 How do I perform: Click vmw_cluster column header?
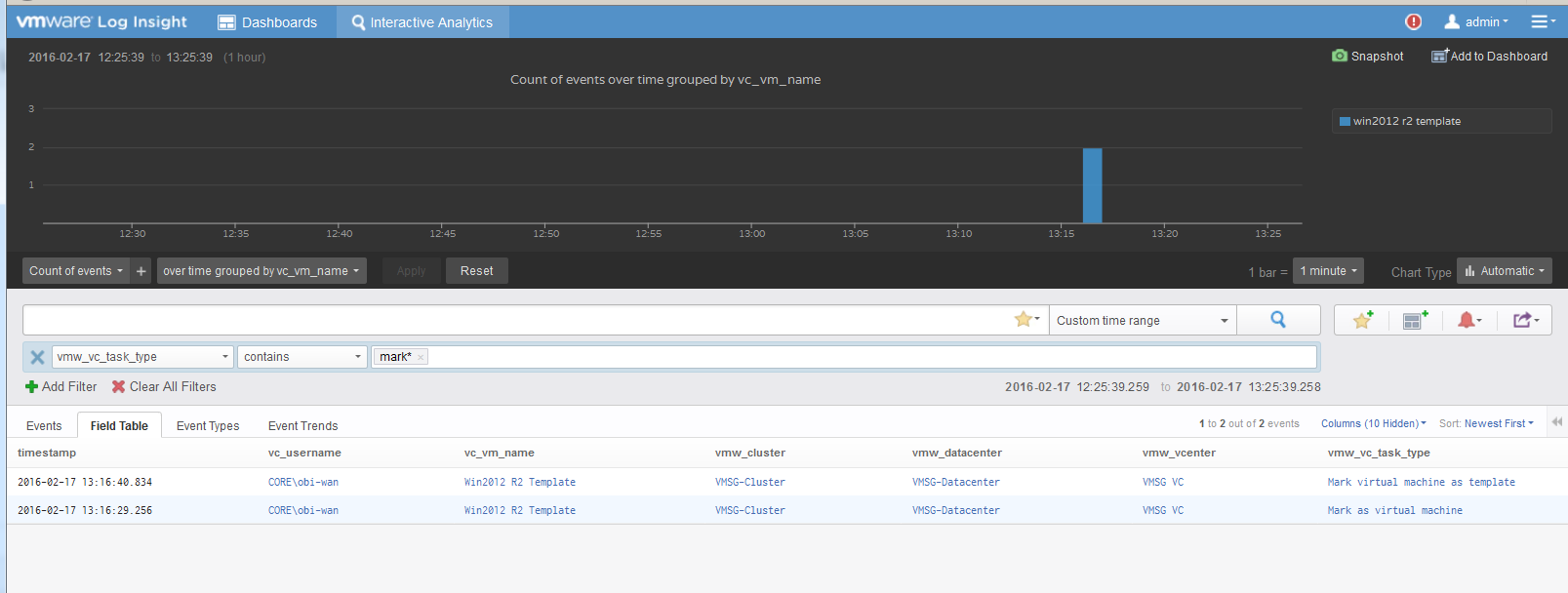click(x=750, y=453)
